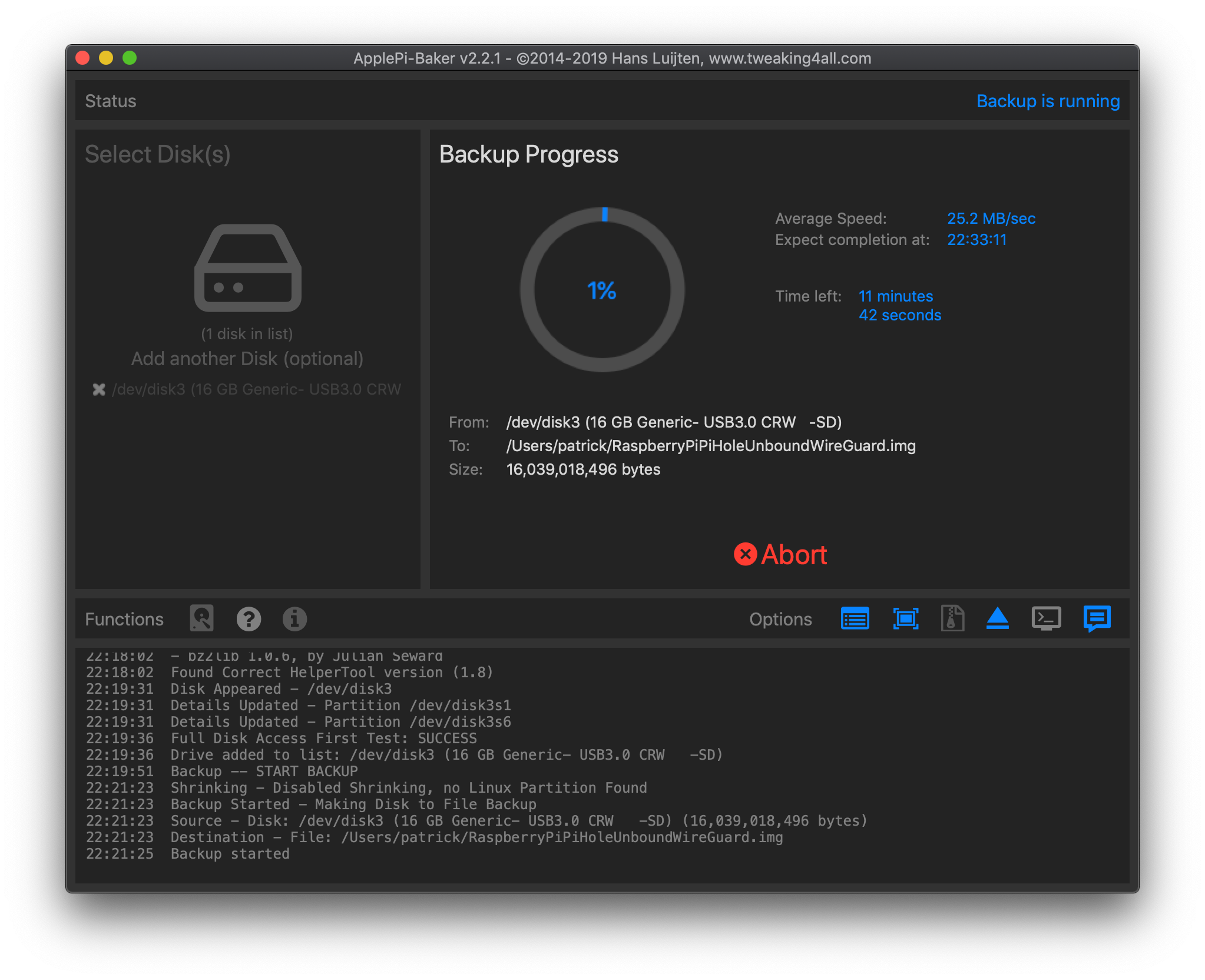This screenshot has height=980, width=1205.
Task: Click the disk utility search icon in Functions
Action: coord(201,618)
